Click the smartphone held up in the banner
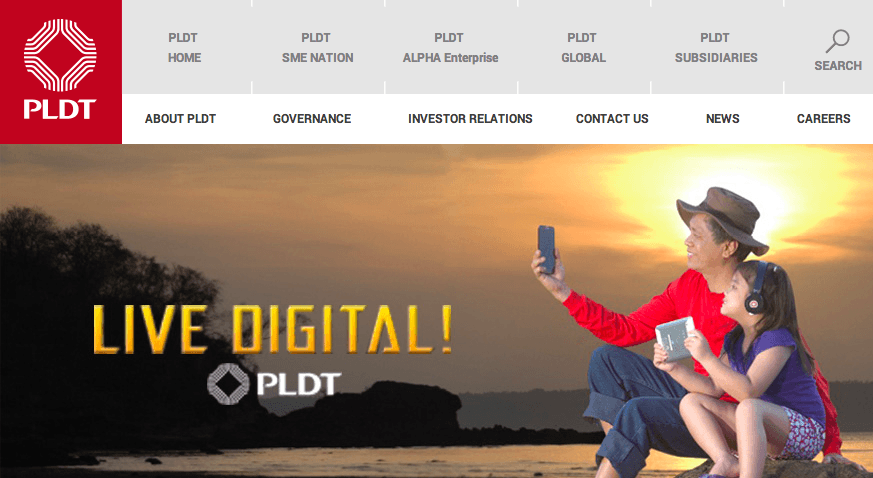873x478 pixels. point(546,249)
